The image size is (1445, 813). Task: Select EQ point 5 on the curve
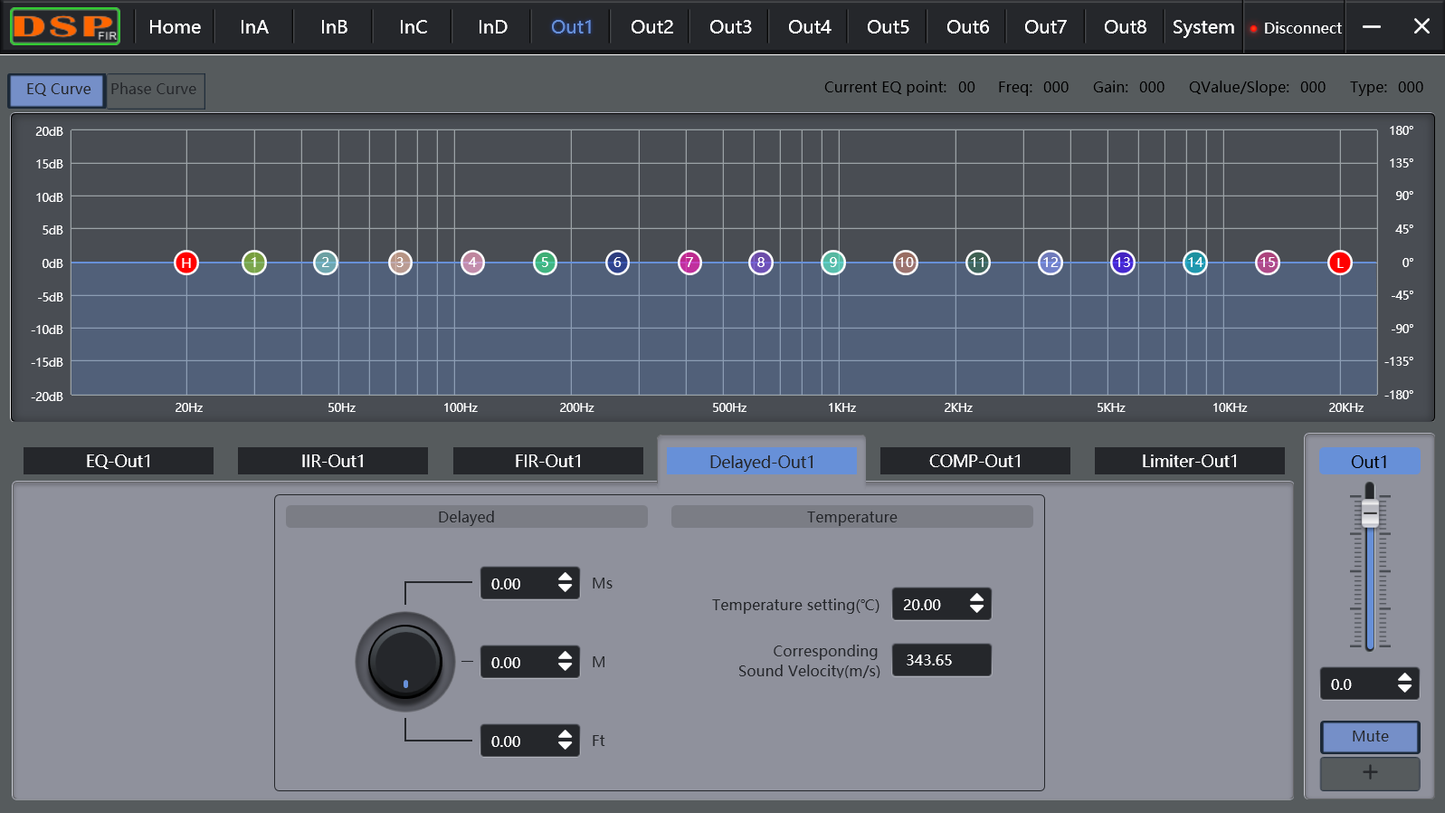(544, 263)
